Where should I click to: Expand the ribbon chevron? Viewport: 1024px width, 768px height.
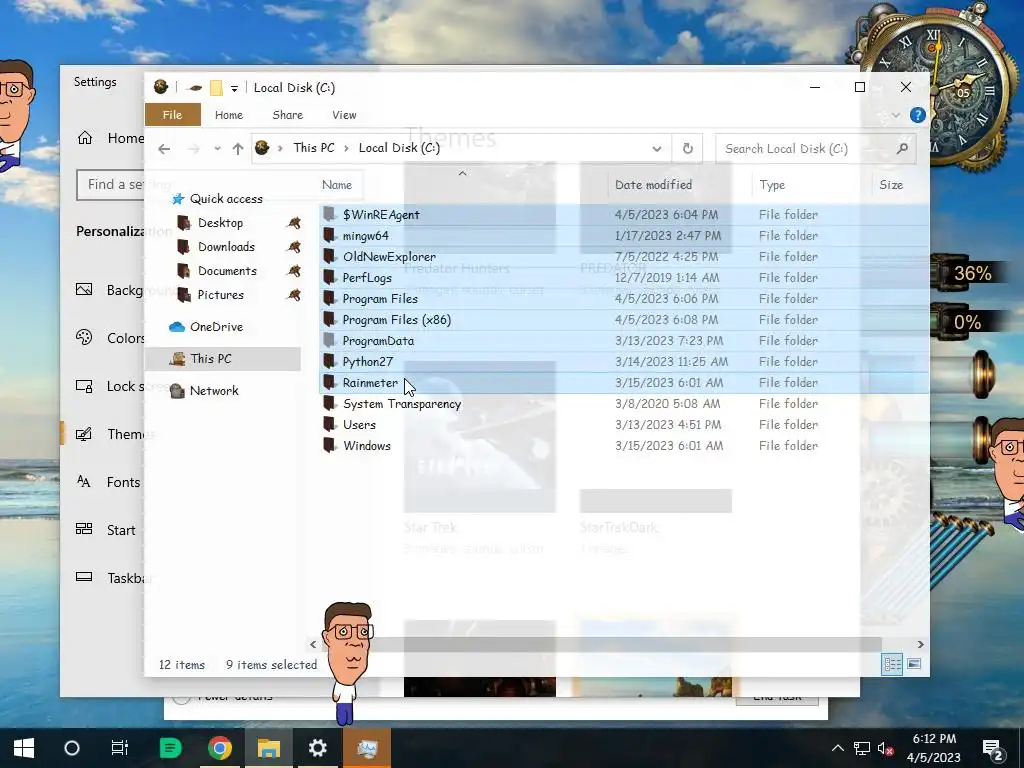(x=895, y=116)
